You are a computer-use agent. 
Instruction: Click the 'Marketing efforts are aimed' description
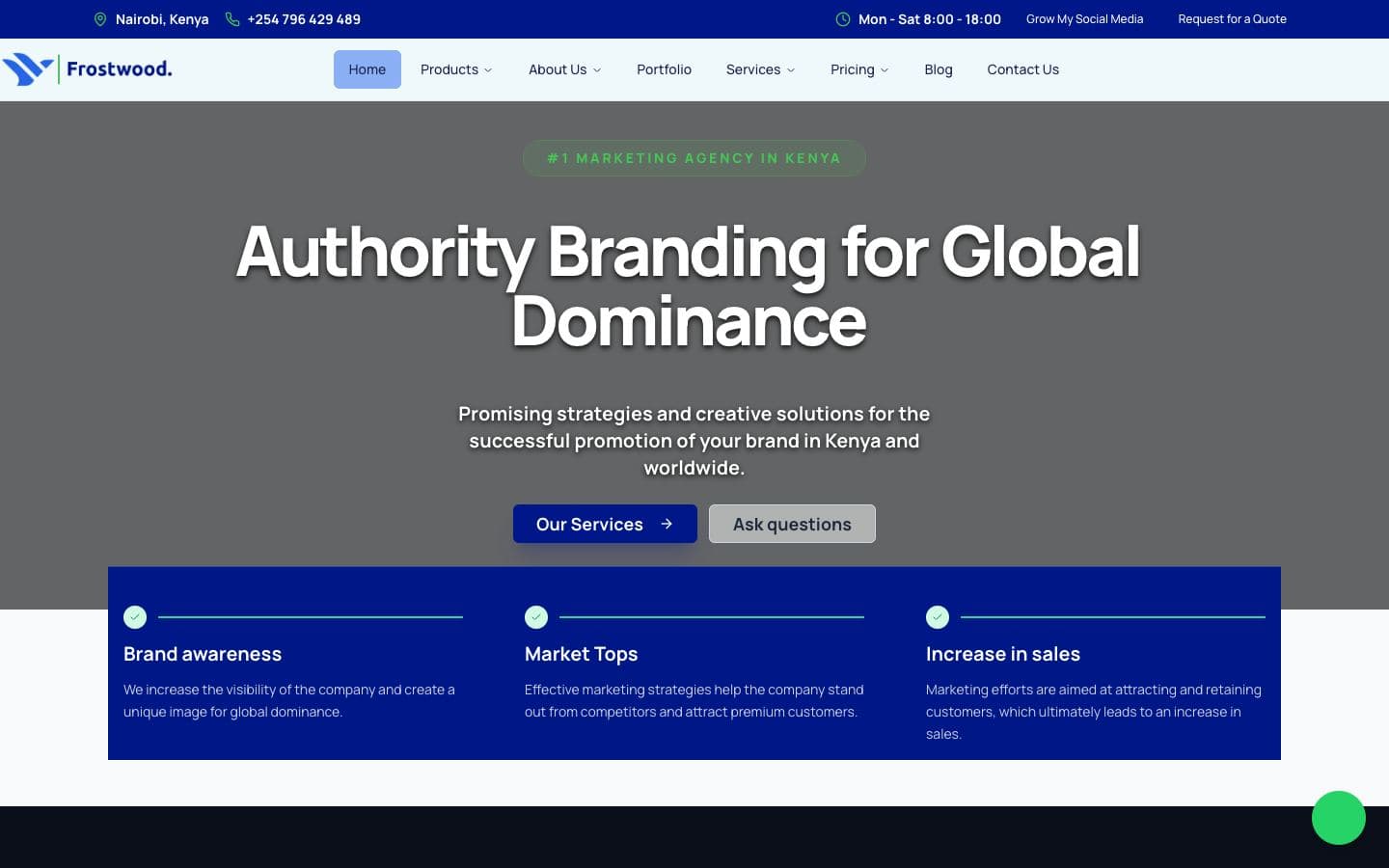1094,712
